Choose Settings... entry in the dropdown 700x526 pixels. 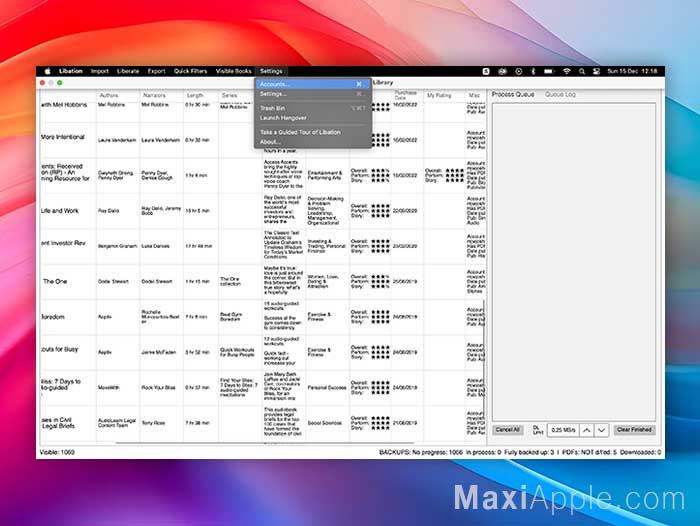point(312,94)
